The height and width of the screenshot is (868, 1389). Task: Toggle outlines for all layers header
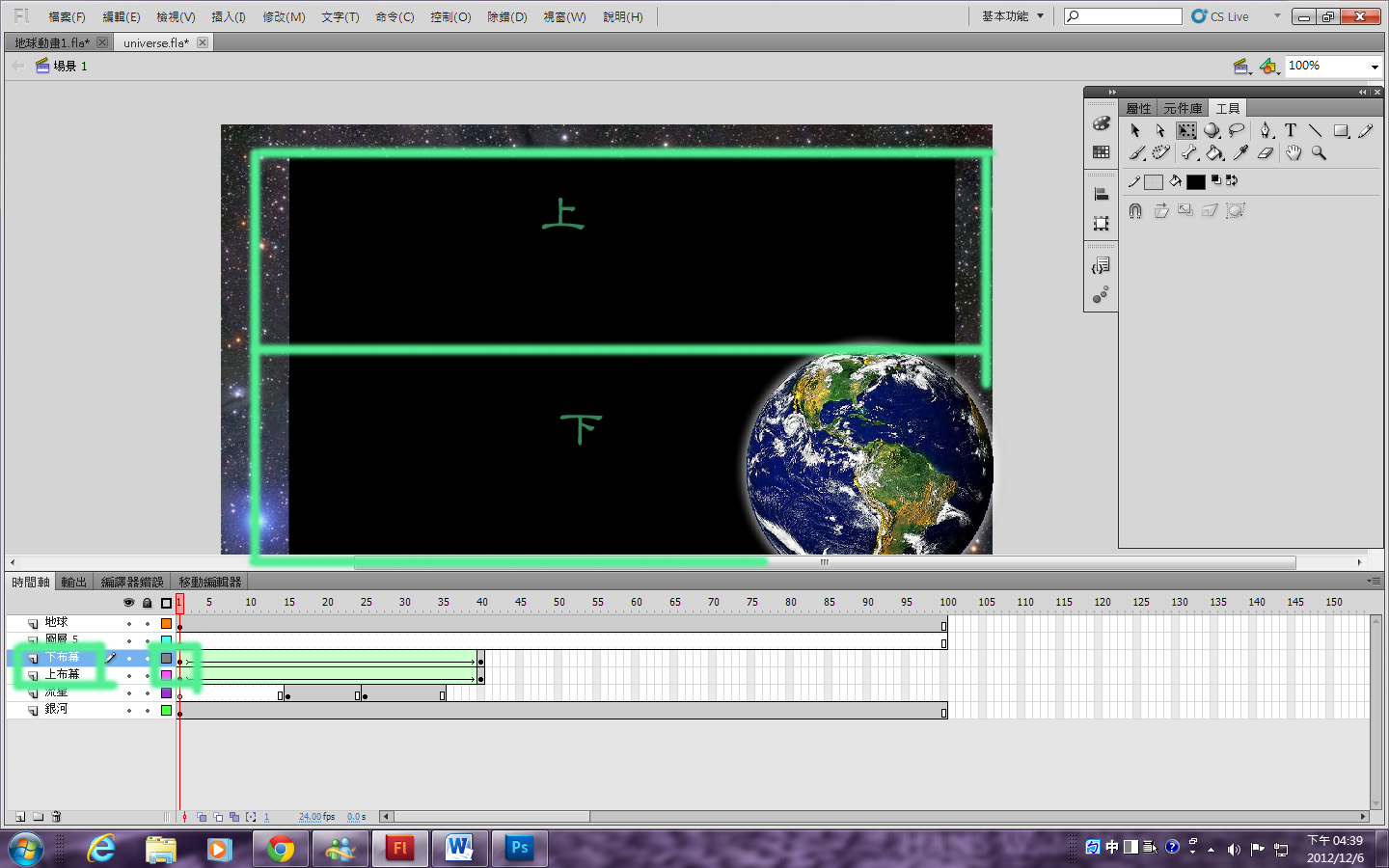coord(166,603)
